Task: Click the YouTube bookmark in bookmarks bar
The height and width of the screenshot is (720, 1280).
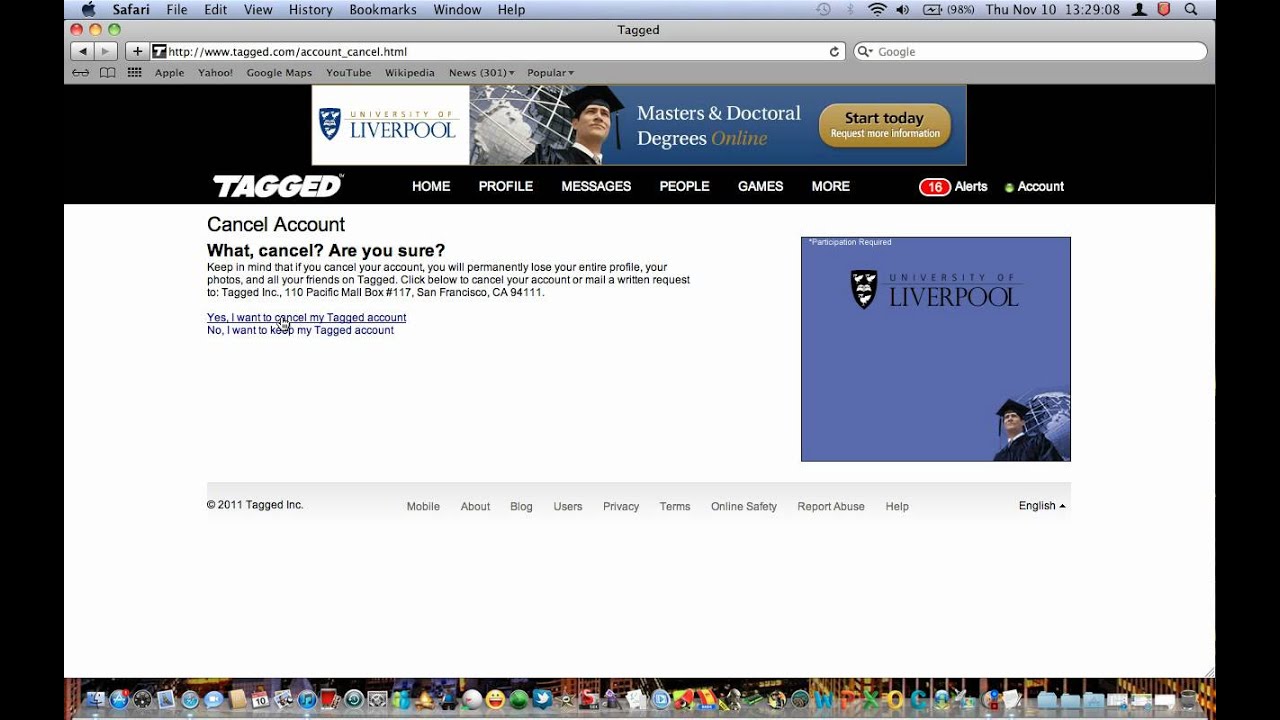Action: tap(348, 73)
